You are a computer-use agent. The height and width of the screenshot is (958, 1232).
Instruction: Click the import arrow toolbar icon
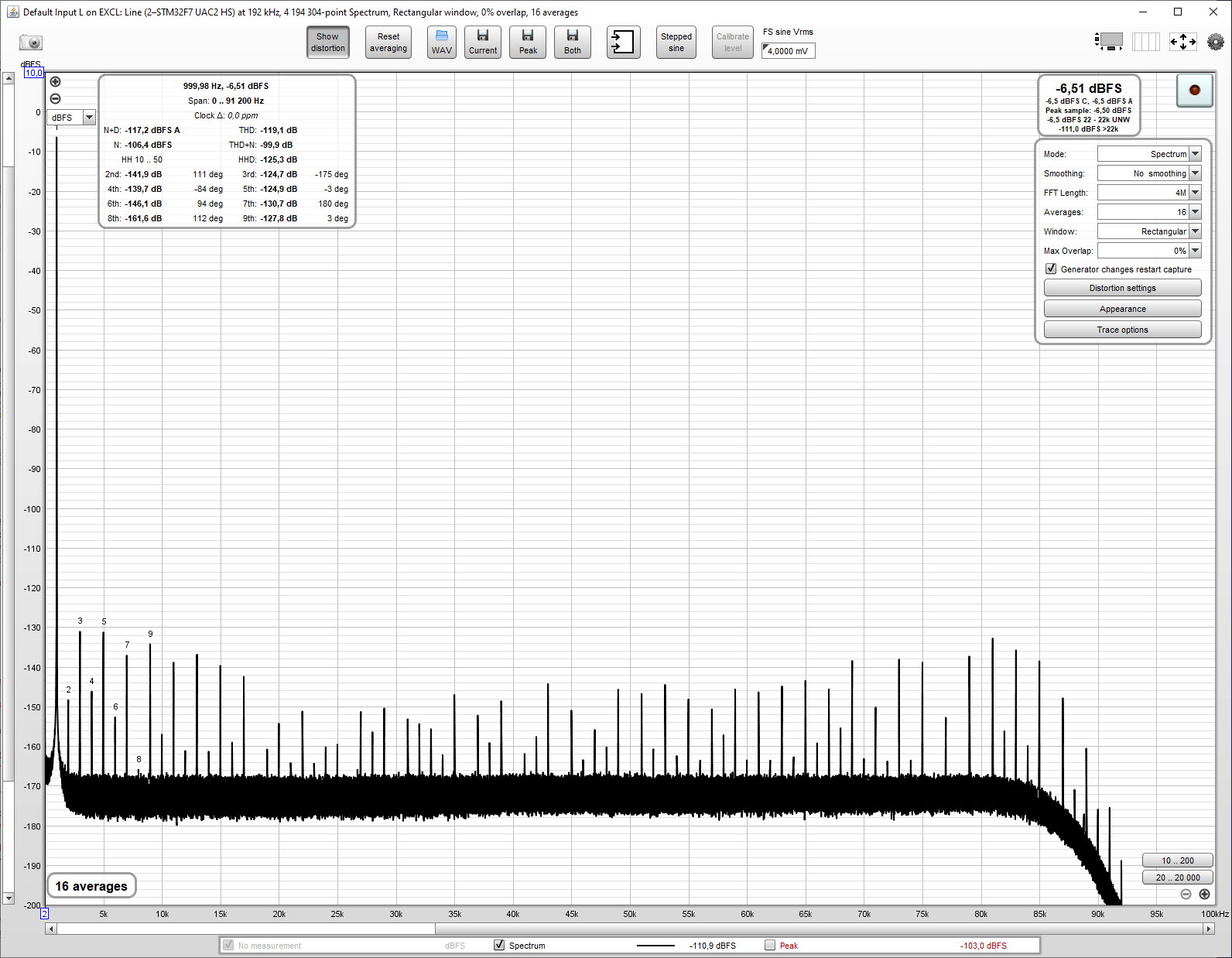click(x=623, y=43)
